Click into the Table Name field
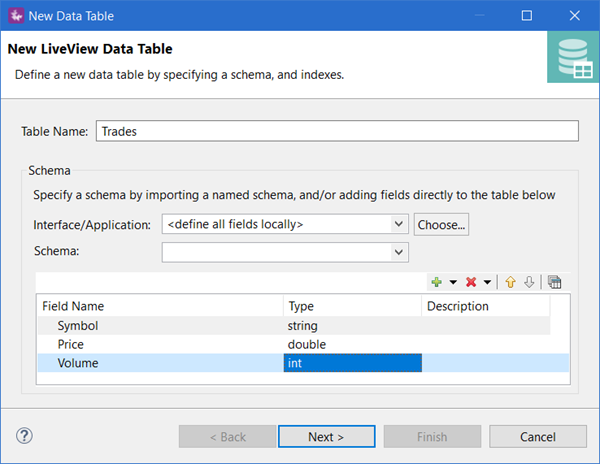Viewport: 600px width, 464px height. 336,131
